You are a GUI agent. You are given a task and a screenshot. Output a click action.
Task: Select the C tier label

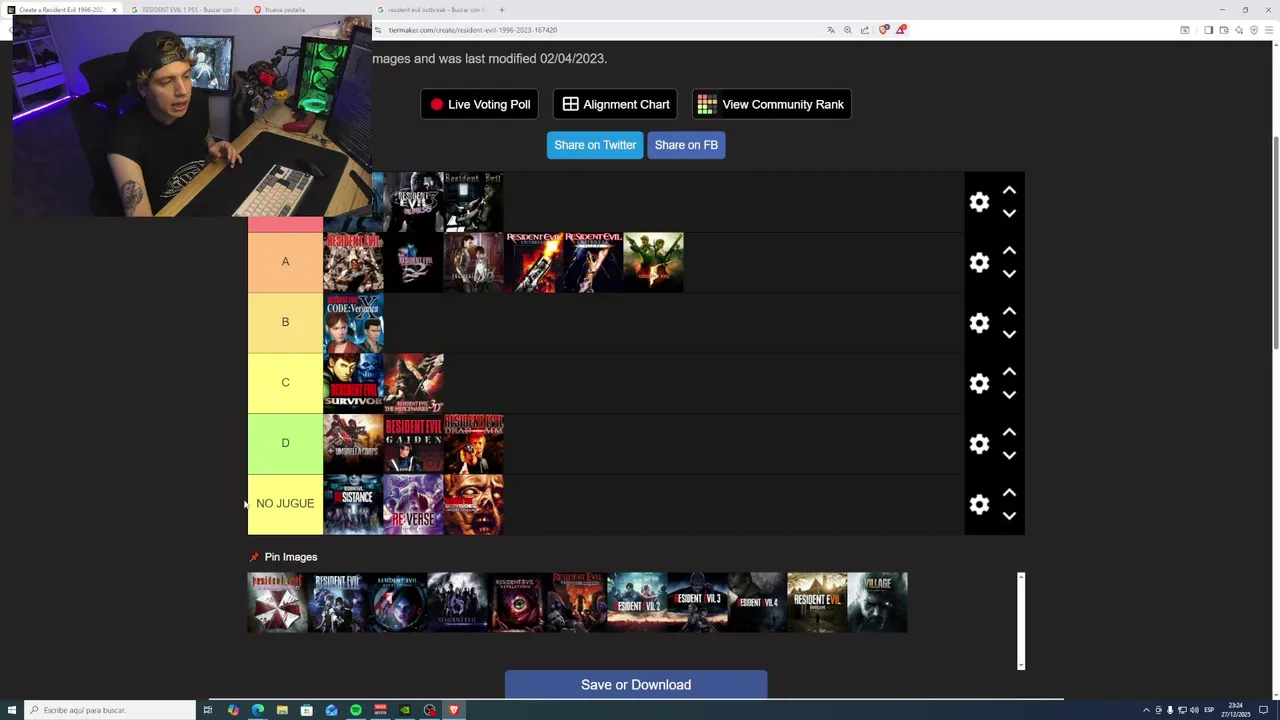point(285,383)
